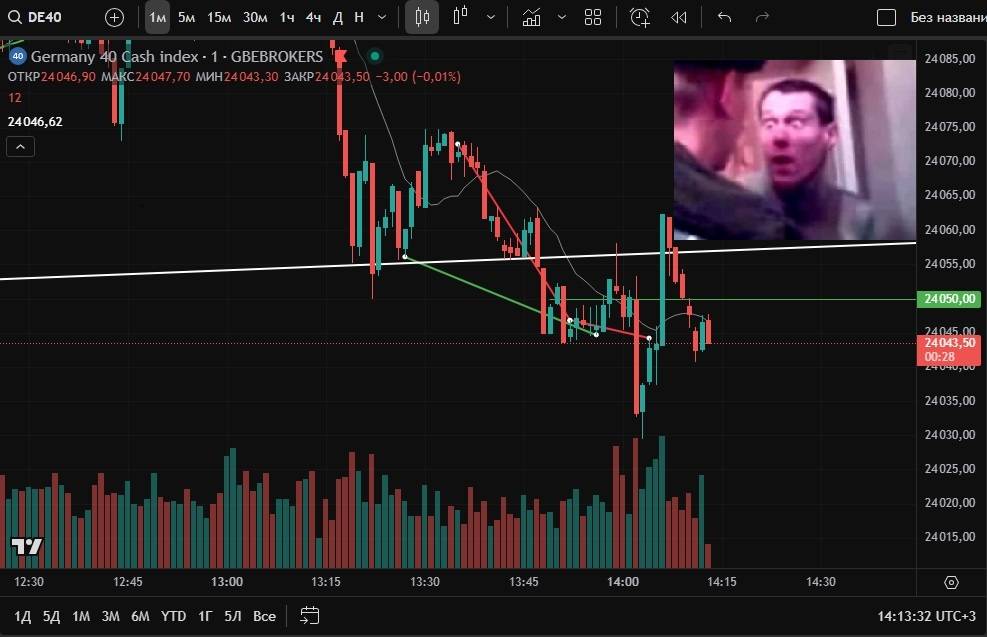
Task: Open the indicators chart icon
Action: [x=531, y=17]
